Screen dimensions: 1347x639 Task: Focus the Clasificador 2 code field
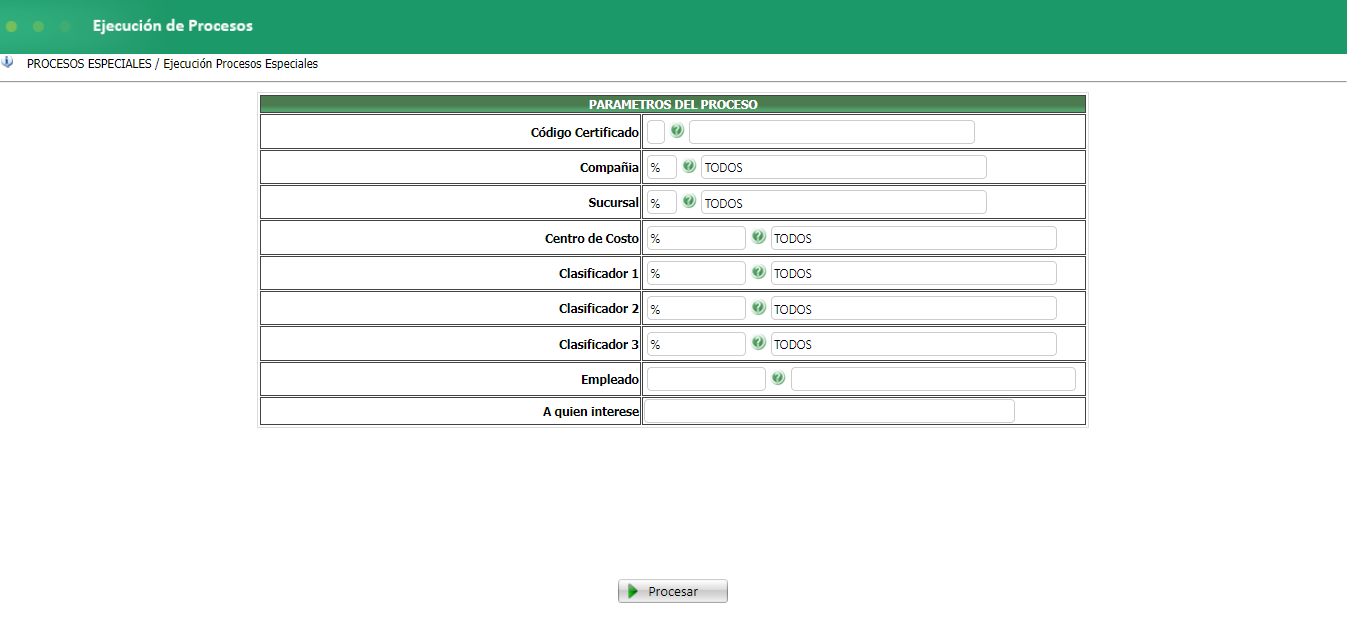click(x=696, y=308)
